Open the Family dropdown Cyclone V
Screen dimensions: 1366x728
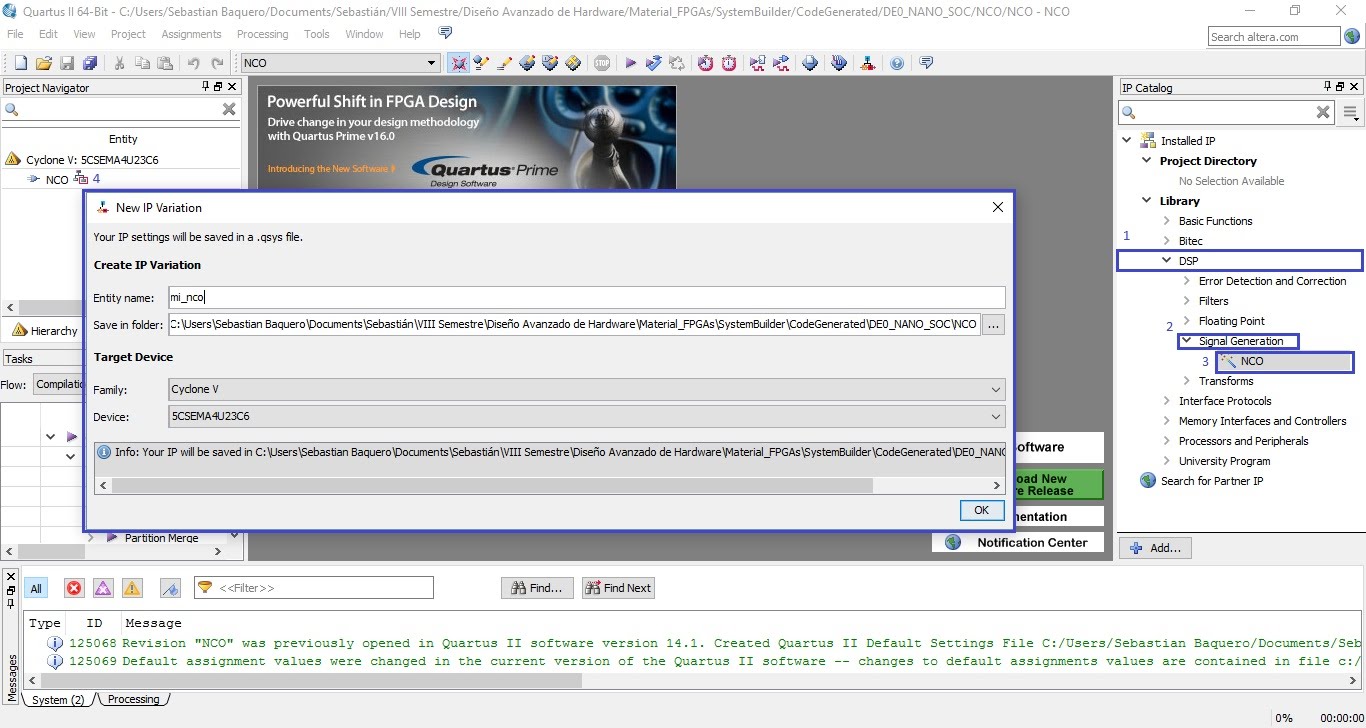(x=587, y=389)
